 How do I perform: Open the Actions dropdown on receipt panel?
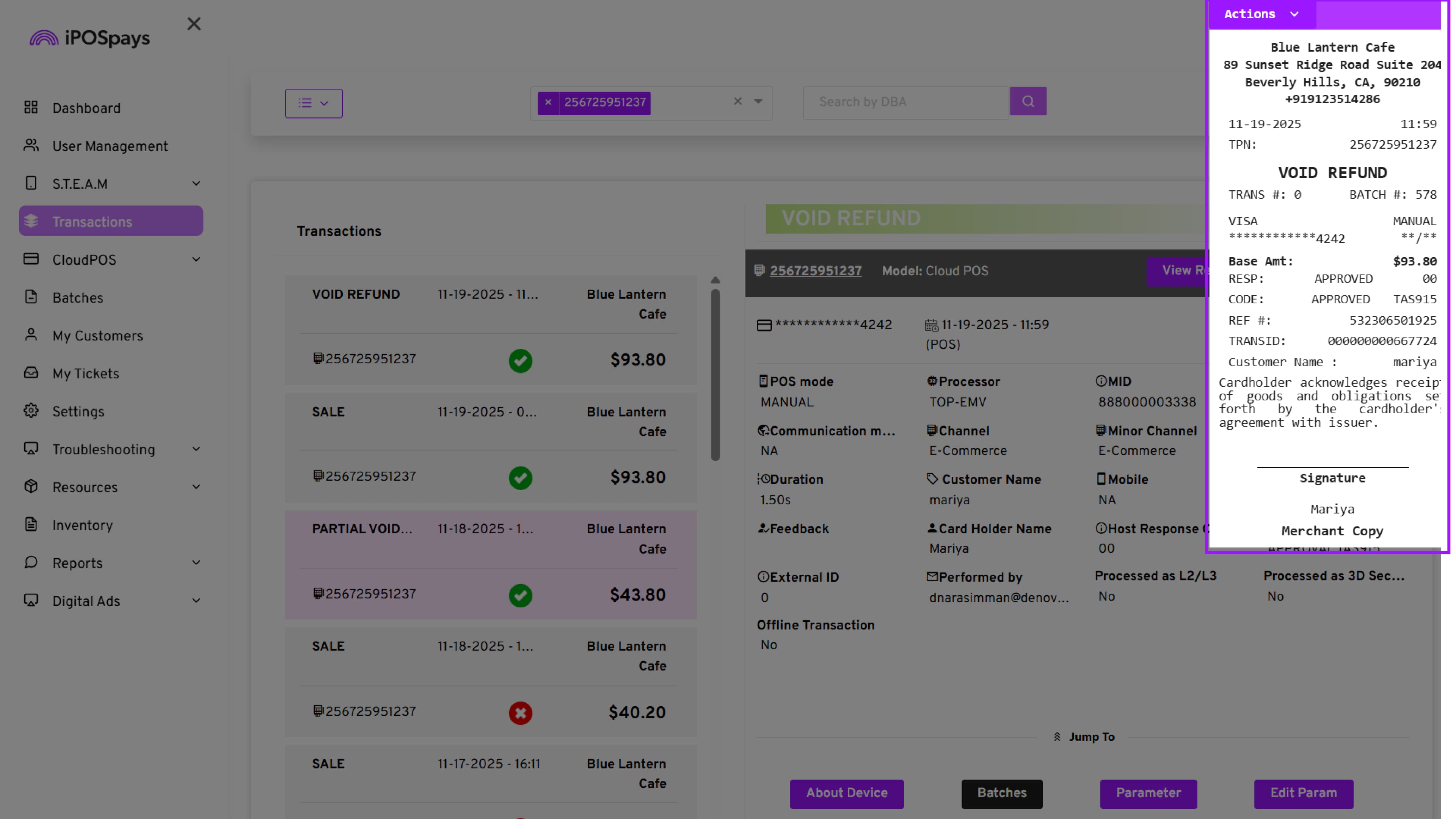[1261, 14]
